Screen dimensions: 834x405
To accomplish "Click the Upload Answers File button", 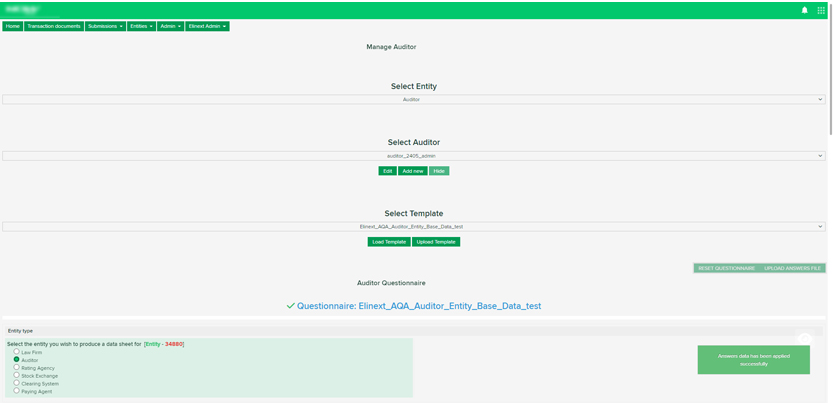I will (x=792, y=268).
